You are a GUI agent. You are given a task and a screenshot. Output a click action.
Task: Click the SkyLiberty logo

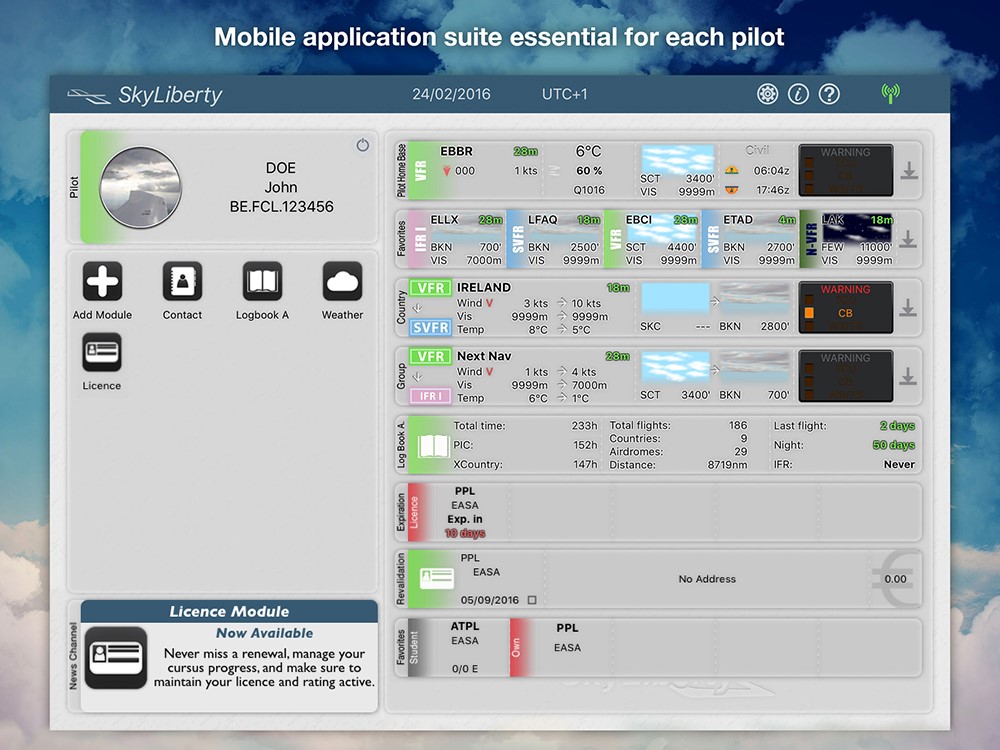click(145, 95)
